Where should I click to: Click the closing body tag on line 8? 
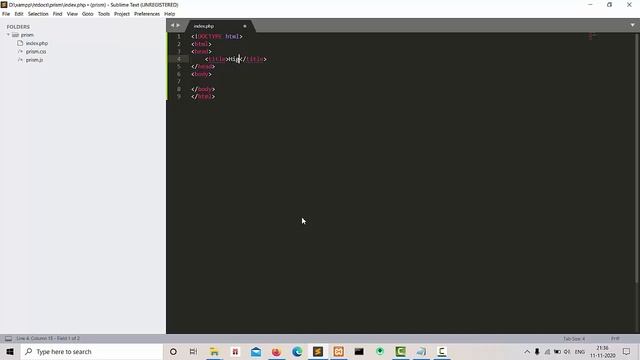tap(203, 89)
